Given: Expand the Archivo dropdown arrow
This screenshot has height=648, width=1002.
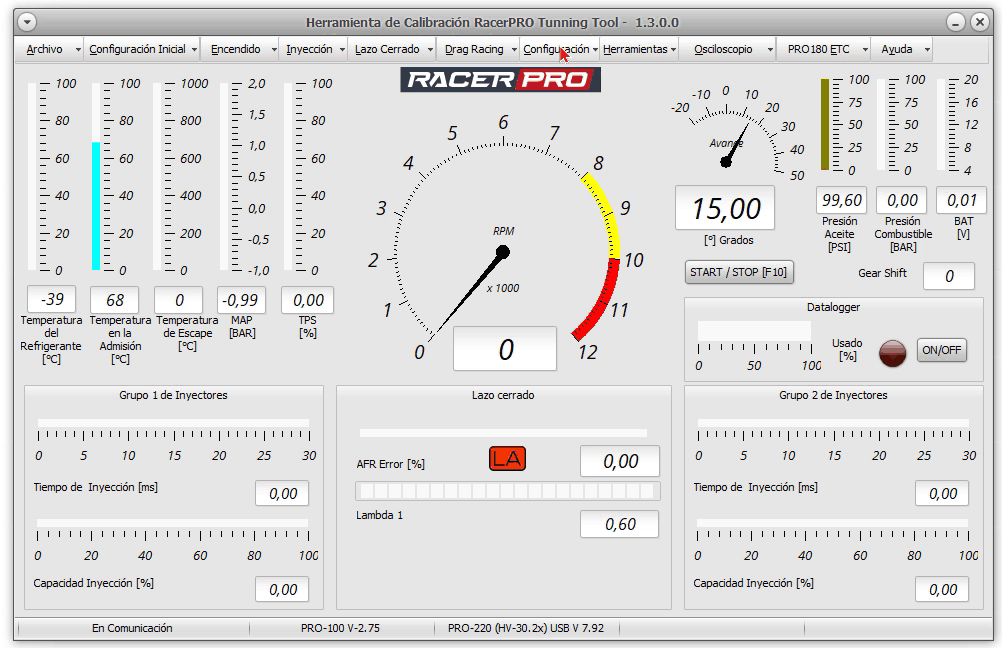Looking at the screenshot, I should point(78,50).
